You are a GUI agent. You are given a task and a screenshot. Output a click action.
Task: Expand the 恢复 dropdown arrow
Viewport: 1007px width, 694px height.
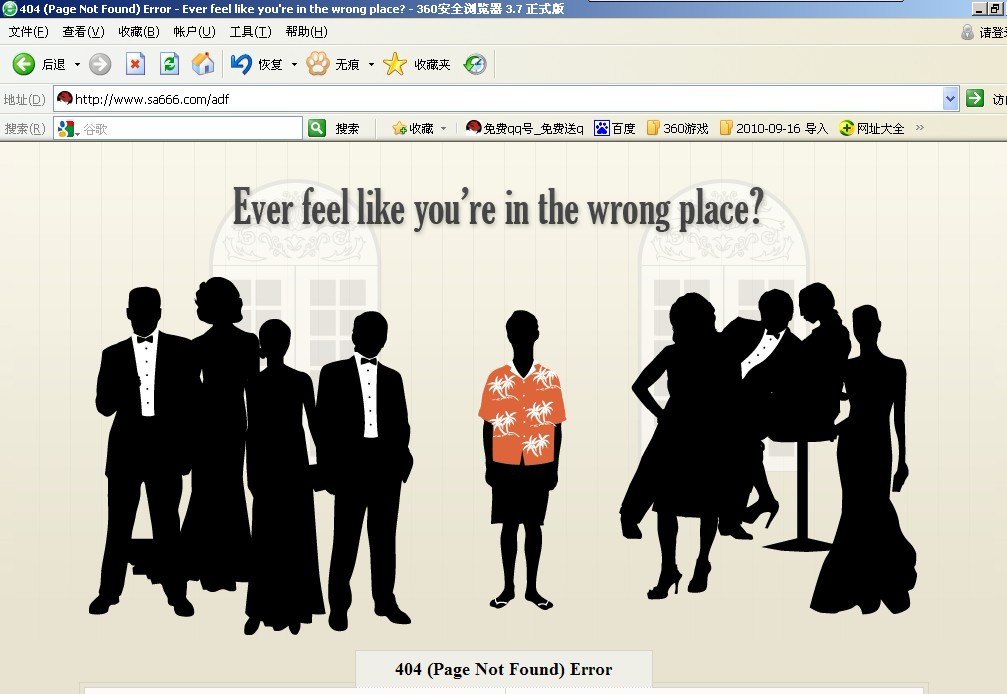pos(294,64)
